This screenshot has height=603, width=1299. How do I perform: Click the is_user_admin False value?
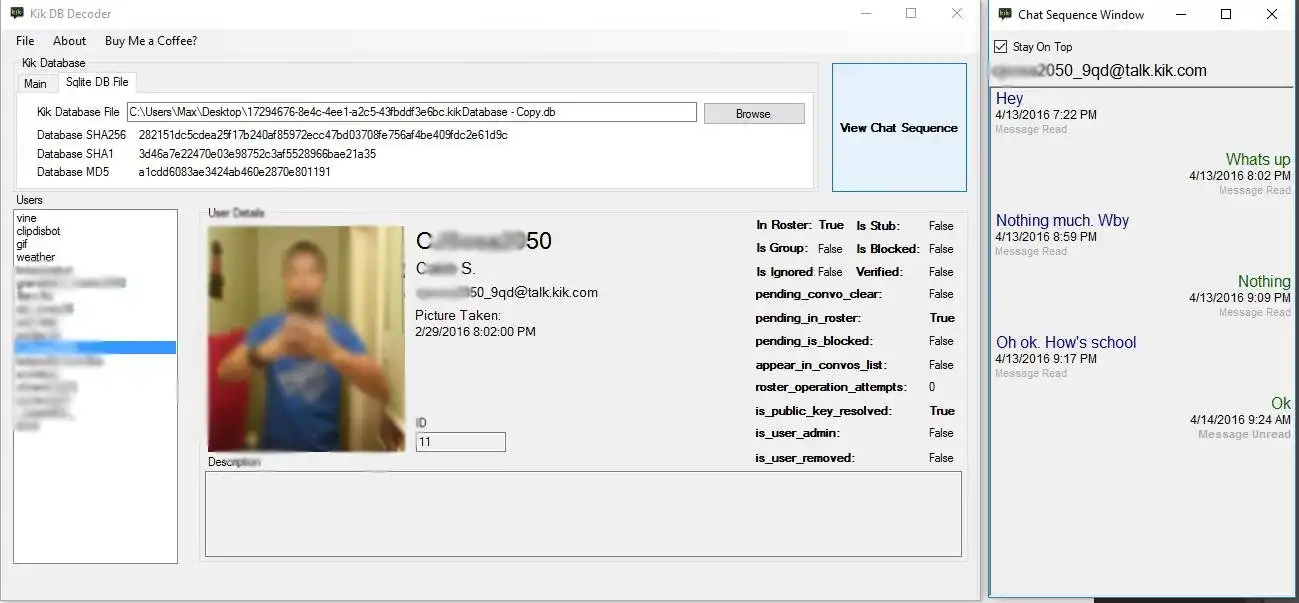tap(941, 434)
